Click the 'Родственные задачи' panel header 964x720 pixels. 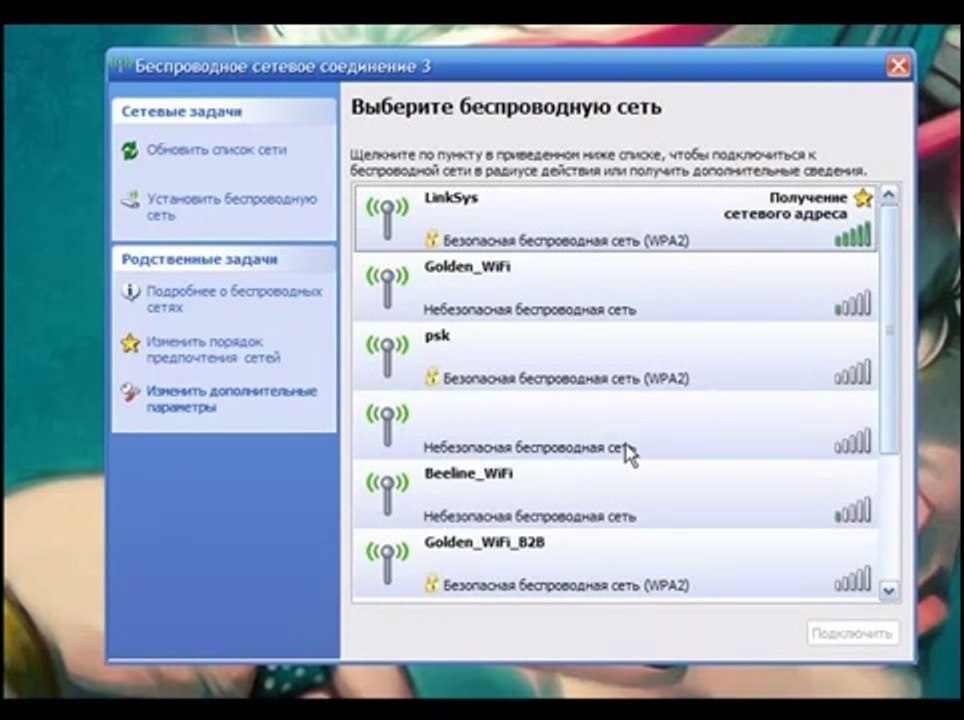[224, 259]
